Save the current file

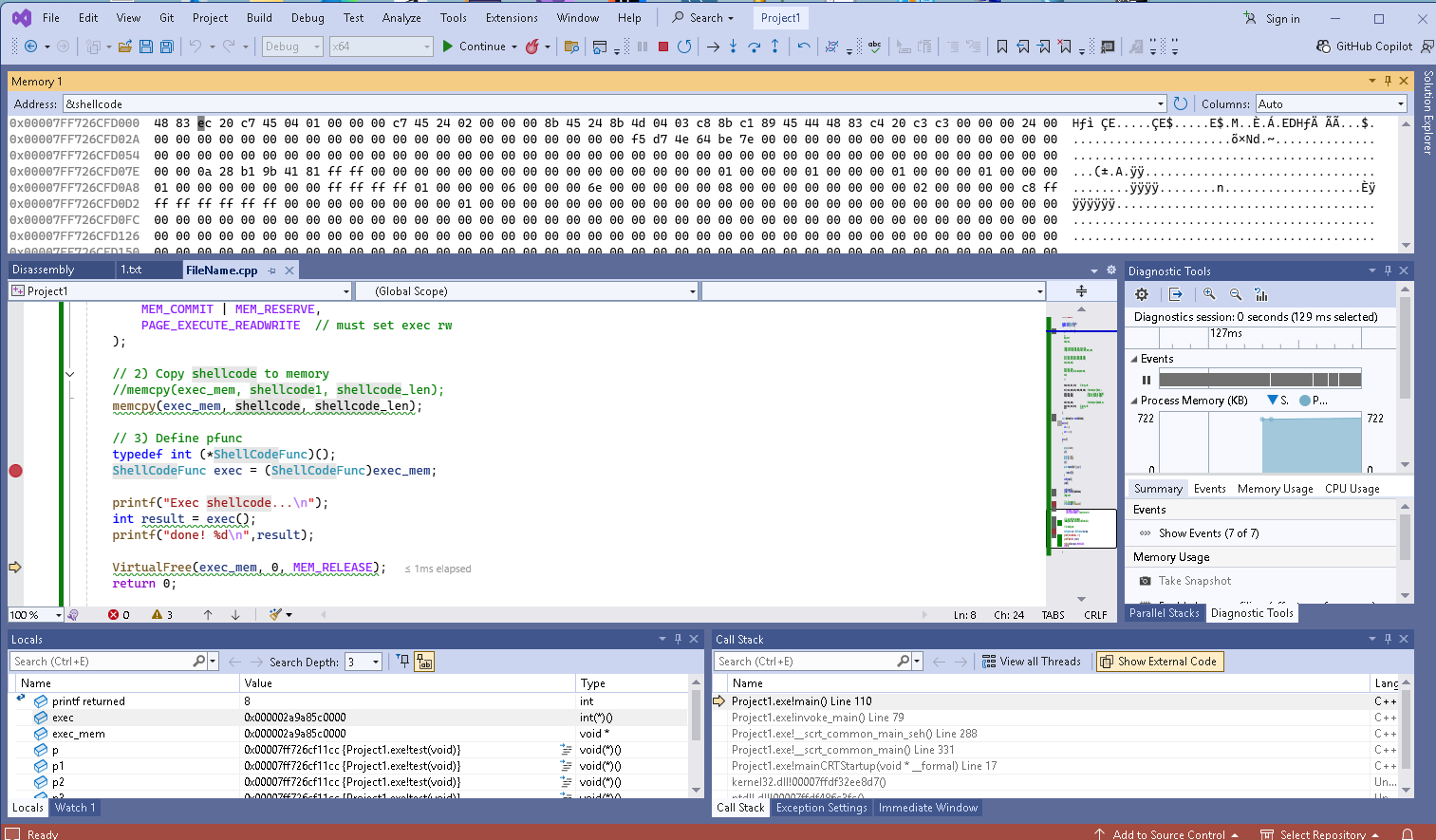pos(146,46)
